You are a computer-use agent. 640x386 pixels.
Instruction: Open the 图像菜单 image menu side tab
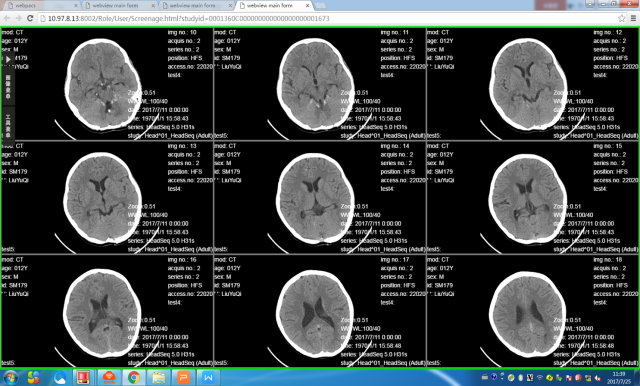pos(8,87)
